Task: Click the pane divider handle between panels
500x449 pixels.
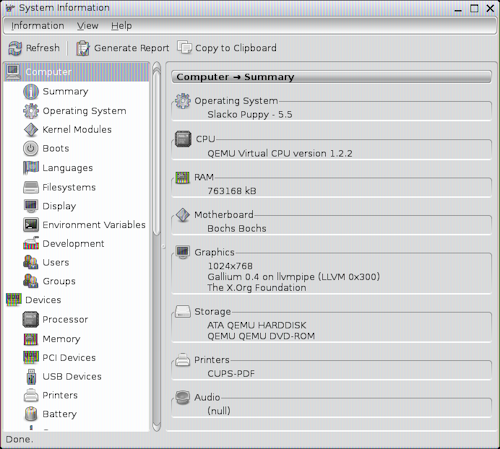Action: coord(163,247)
